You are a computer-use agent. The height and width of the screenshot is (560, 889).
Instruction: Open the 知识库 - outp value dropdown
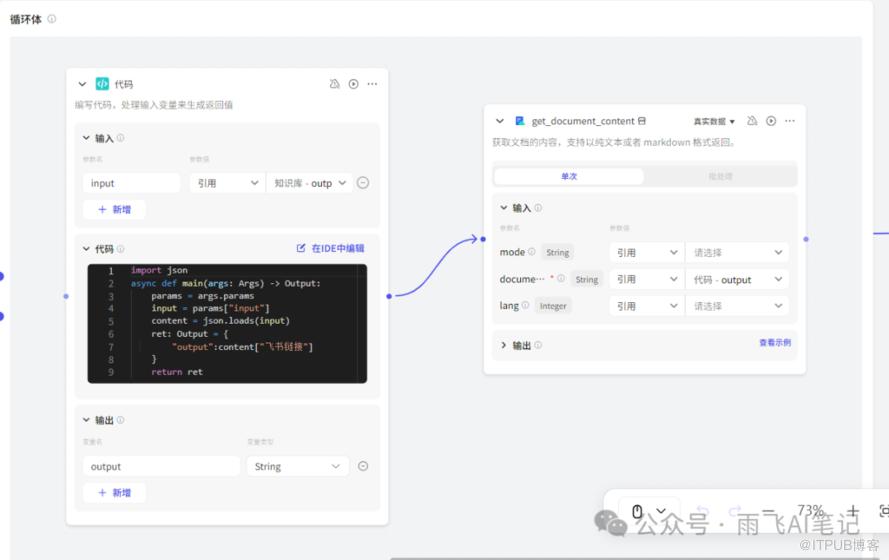310,183
